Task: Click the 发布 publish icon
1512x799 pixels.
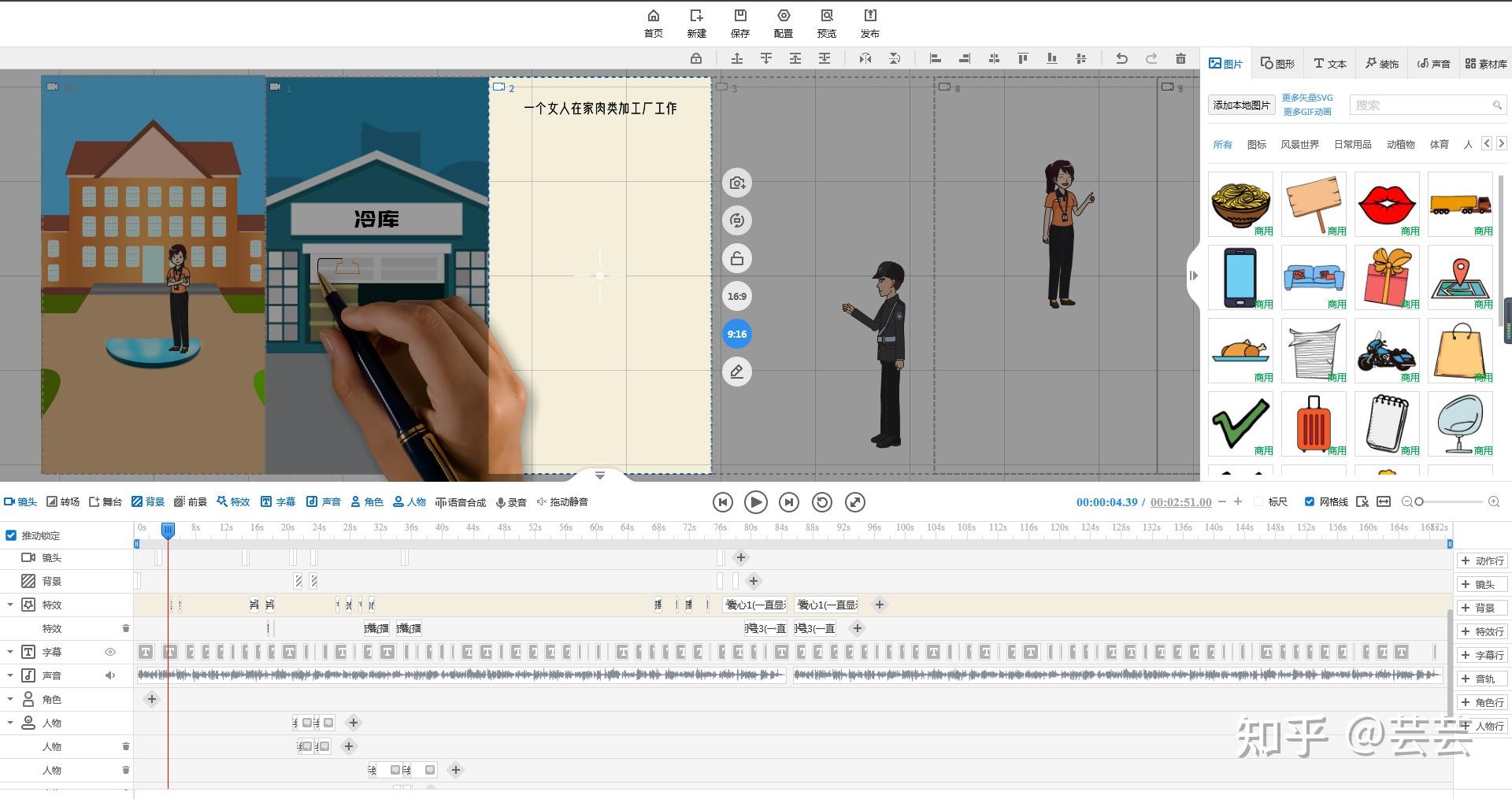Action: tap(869, 23)
